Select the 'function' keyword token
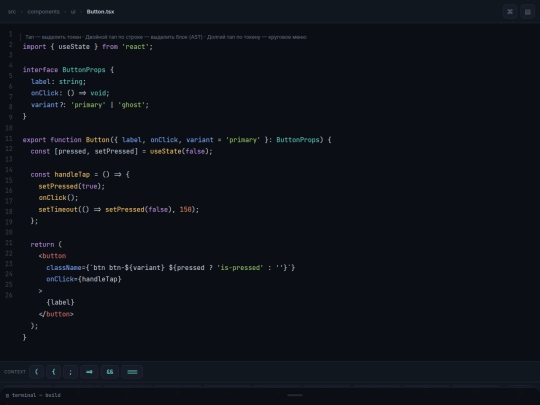Image resolution: width=540 pixels, height=405 pixels. tap(66, 139)
